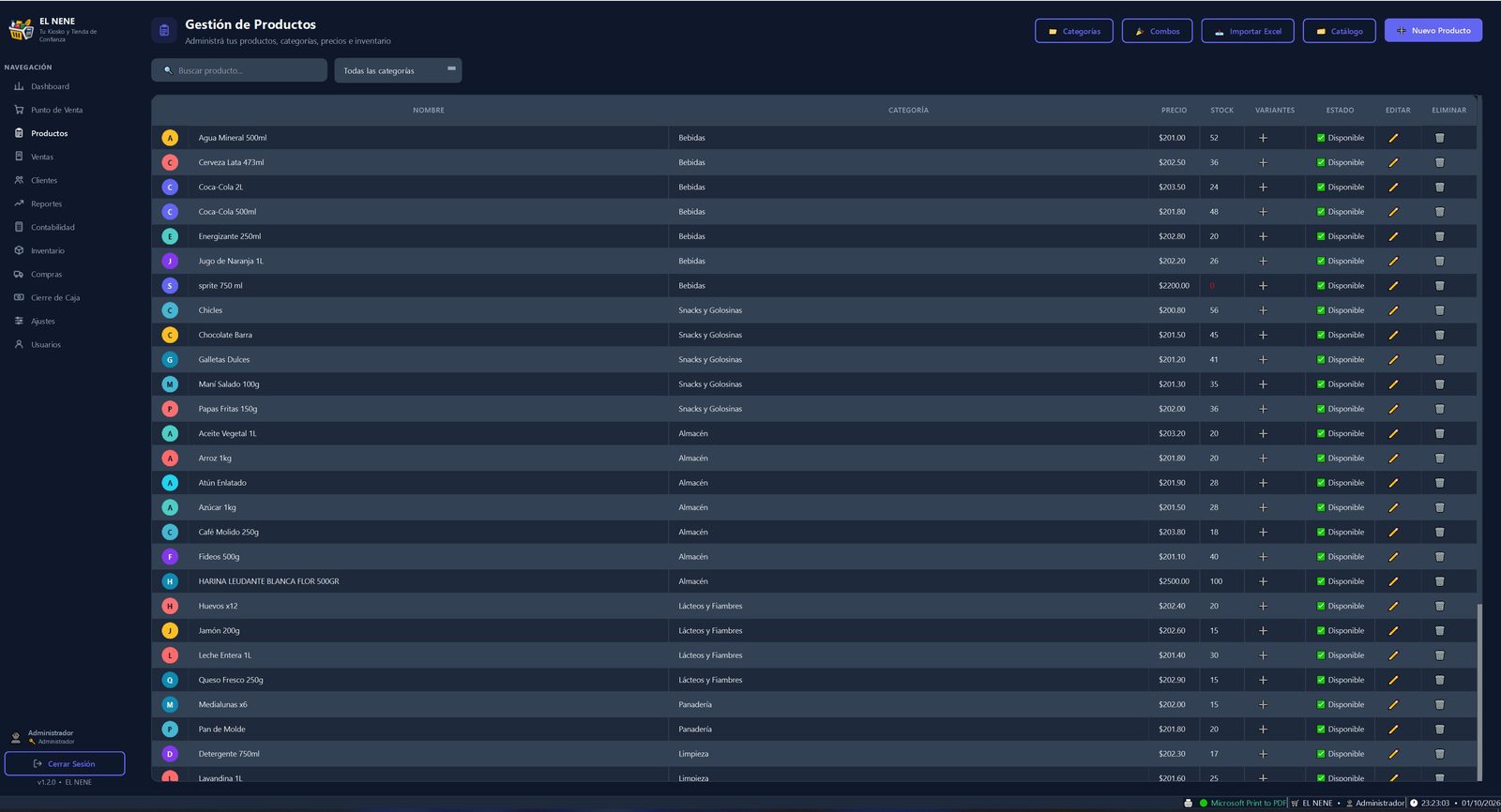Click the pencil icon for Chicles

pyautogui.click(x=1393, y=310)
